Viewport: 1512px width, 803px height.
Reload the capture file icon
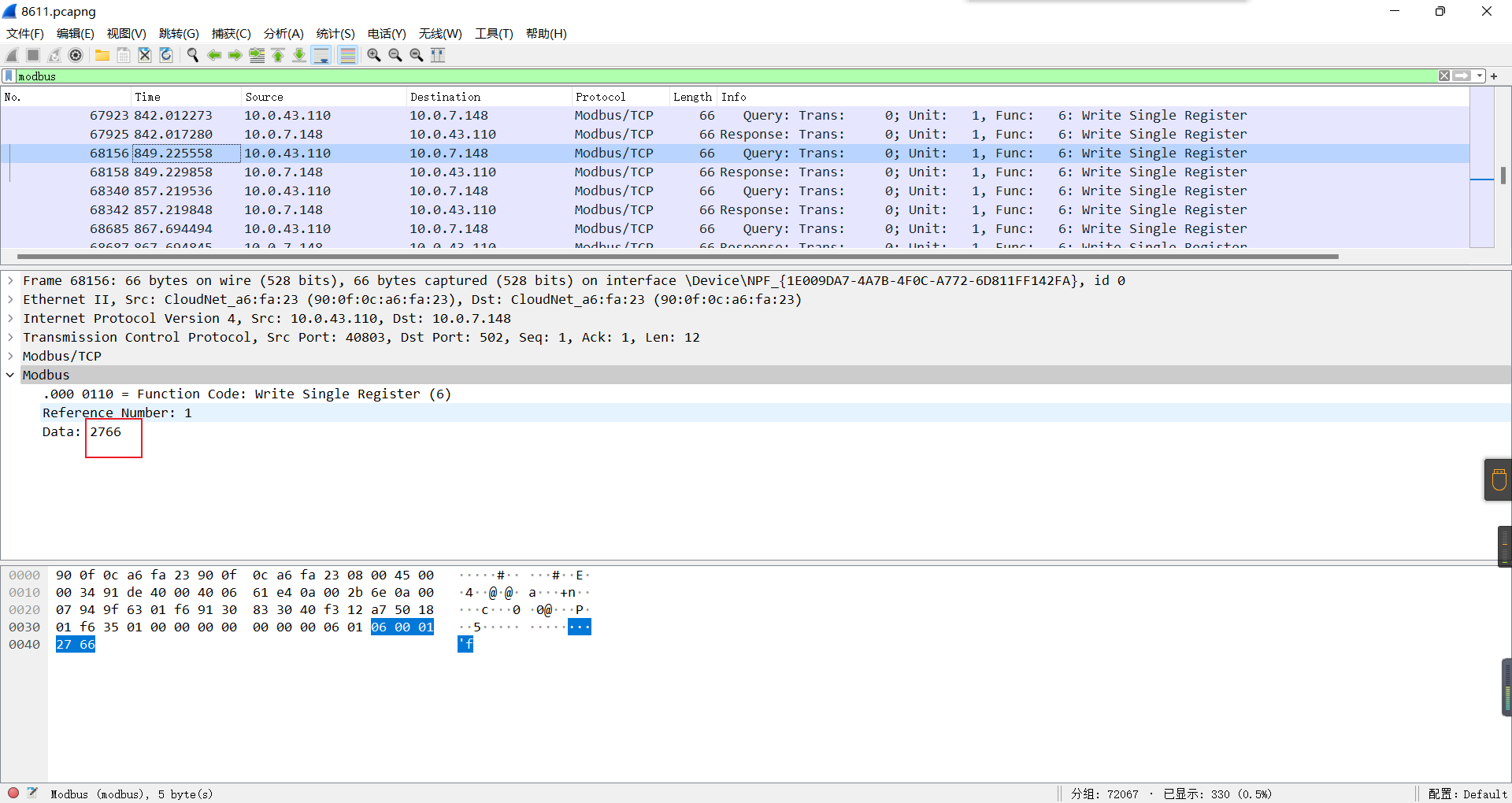[x=166, y=55]
